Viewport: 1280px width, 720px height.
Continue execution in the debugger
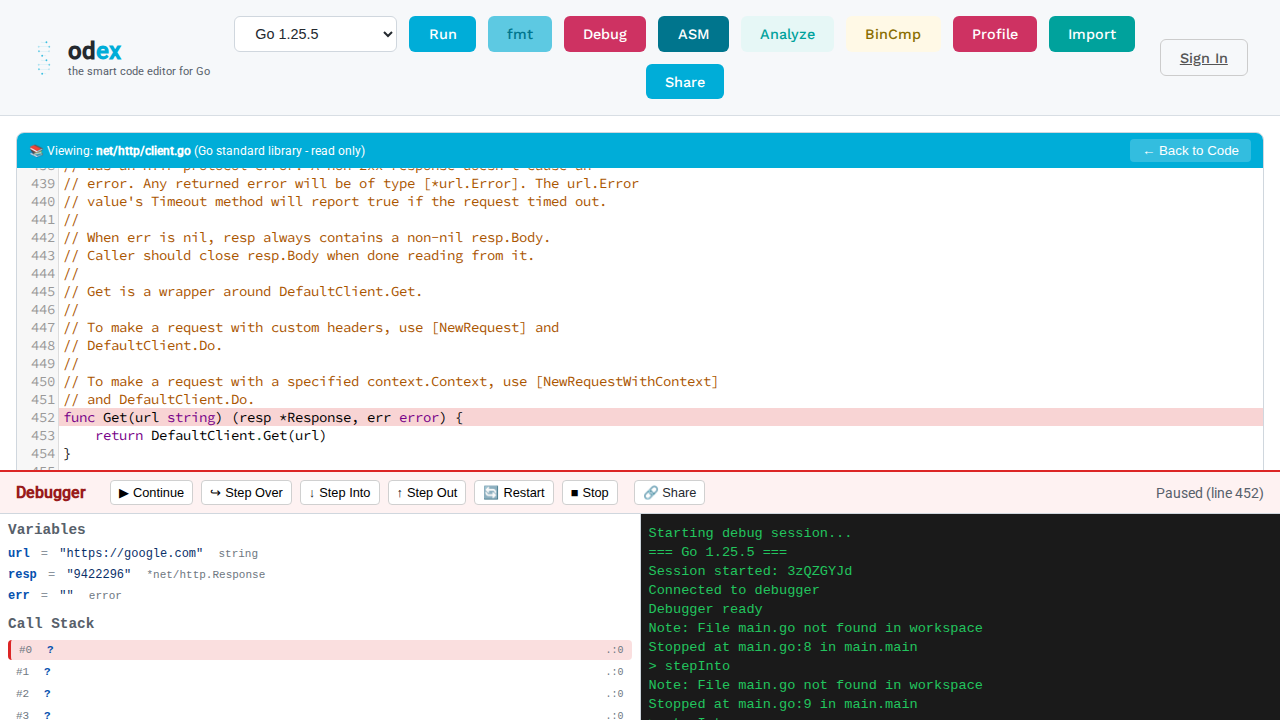[151, 492]
